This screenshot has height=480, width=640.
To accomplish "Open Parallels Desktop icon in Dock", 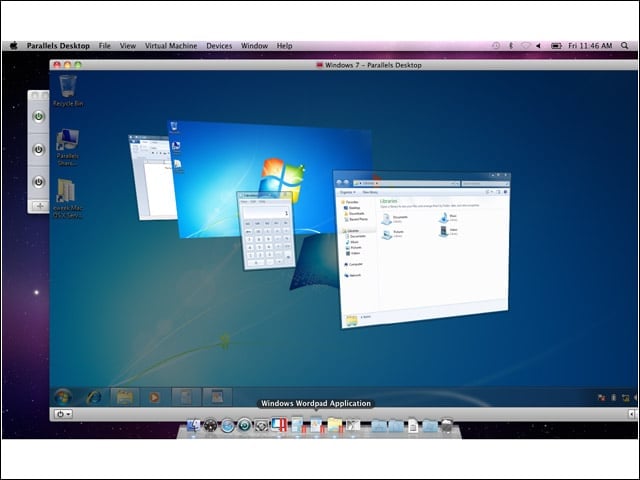I will pyautogui.click(x=279, y=424).
